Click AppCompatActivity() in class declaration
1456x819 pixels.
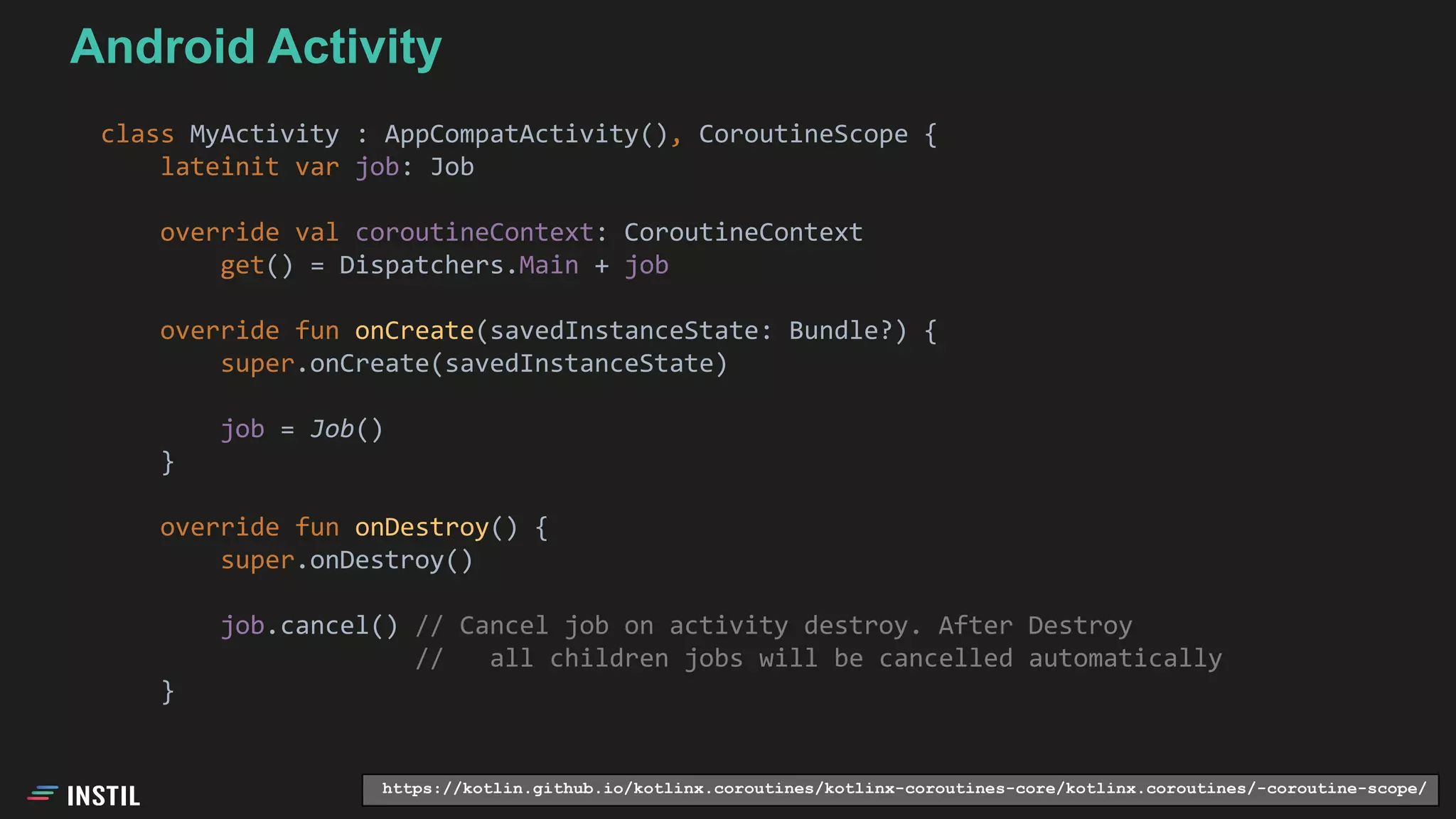tap(526, 134)
